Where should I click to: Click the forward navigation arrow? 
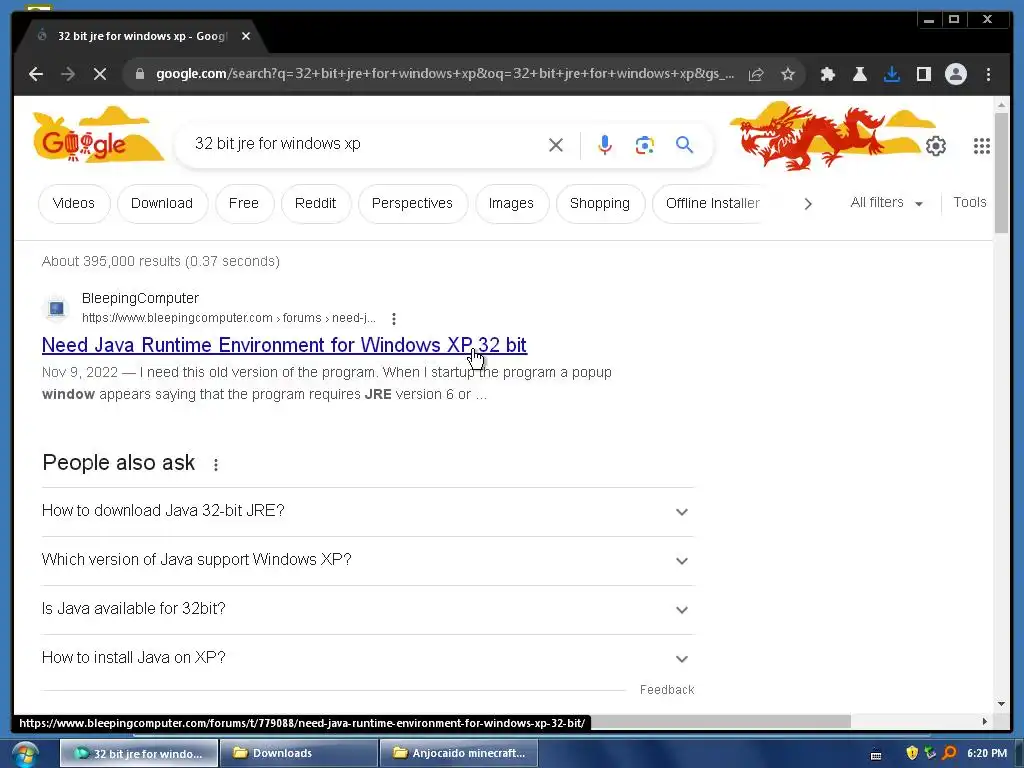pos(68,74)
